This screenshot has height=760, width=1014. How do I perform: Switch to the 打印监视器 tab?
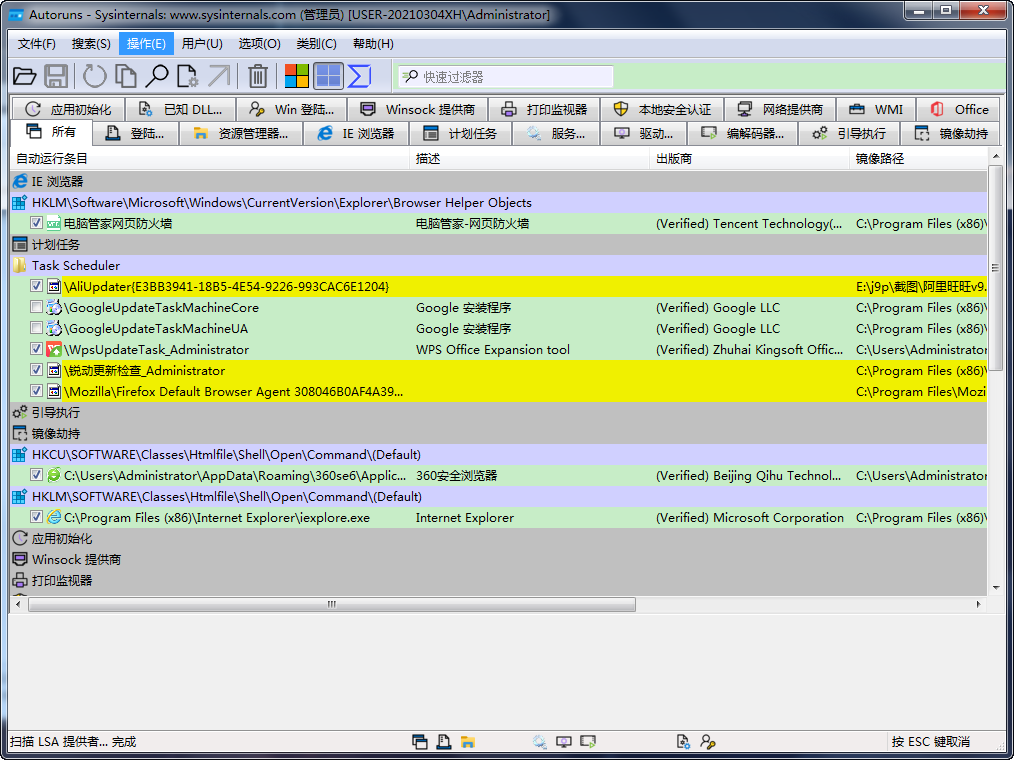tap(545, 109)
